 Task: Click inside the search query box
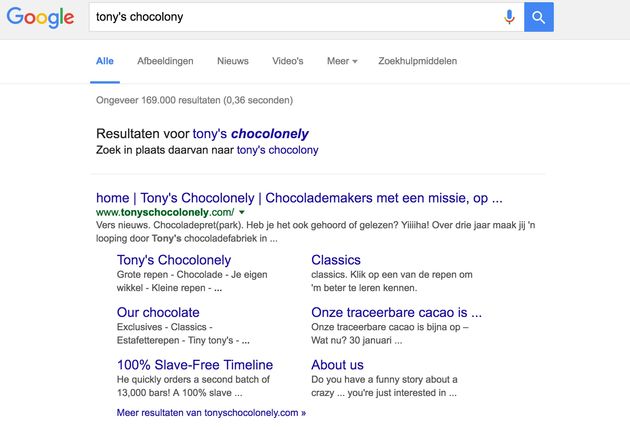click(x=290, y=17)
